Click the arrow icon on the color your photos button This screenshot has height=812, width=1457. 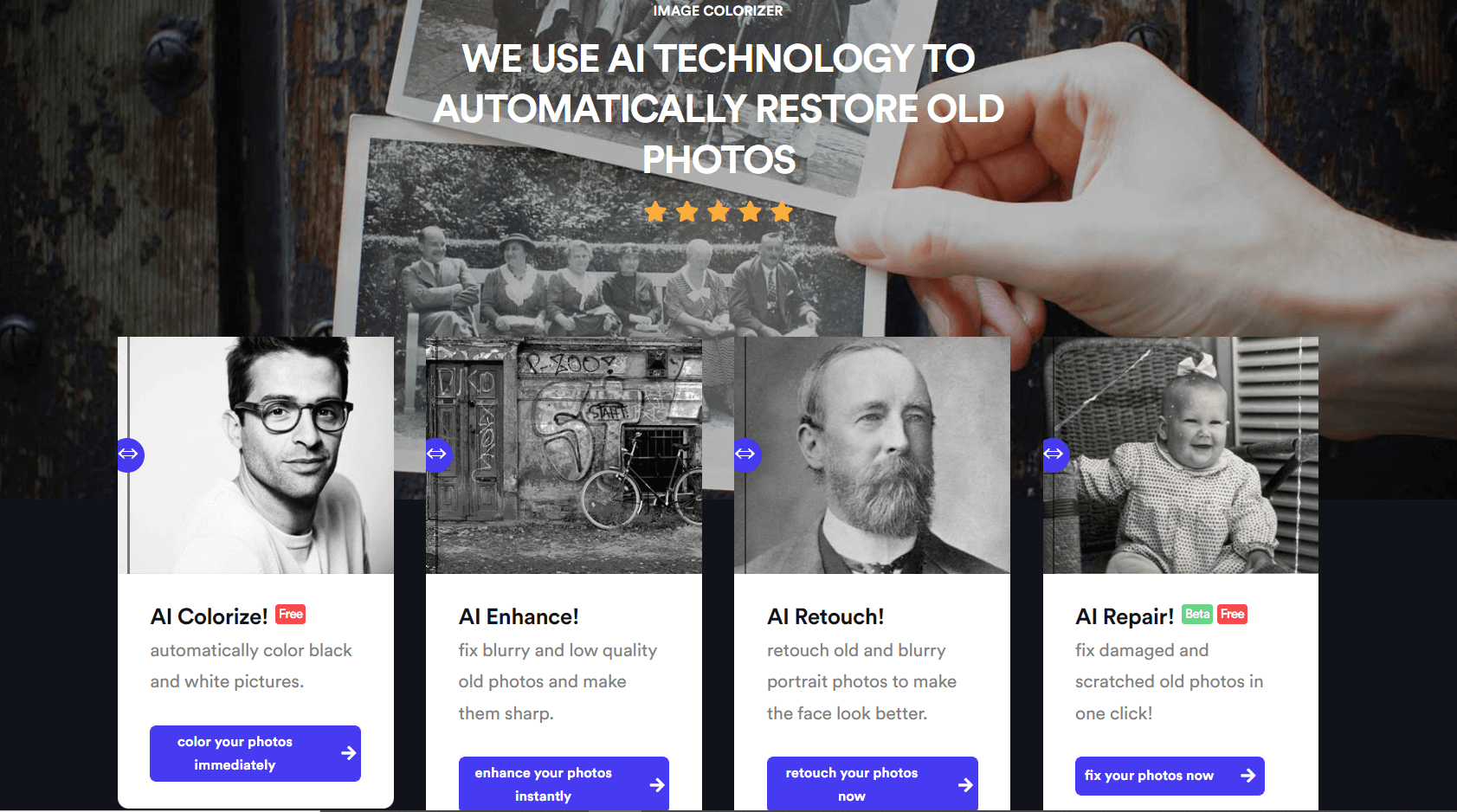coord(348,753)
